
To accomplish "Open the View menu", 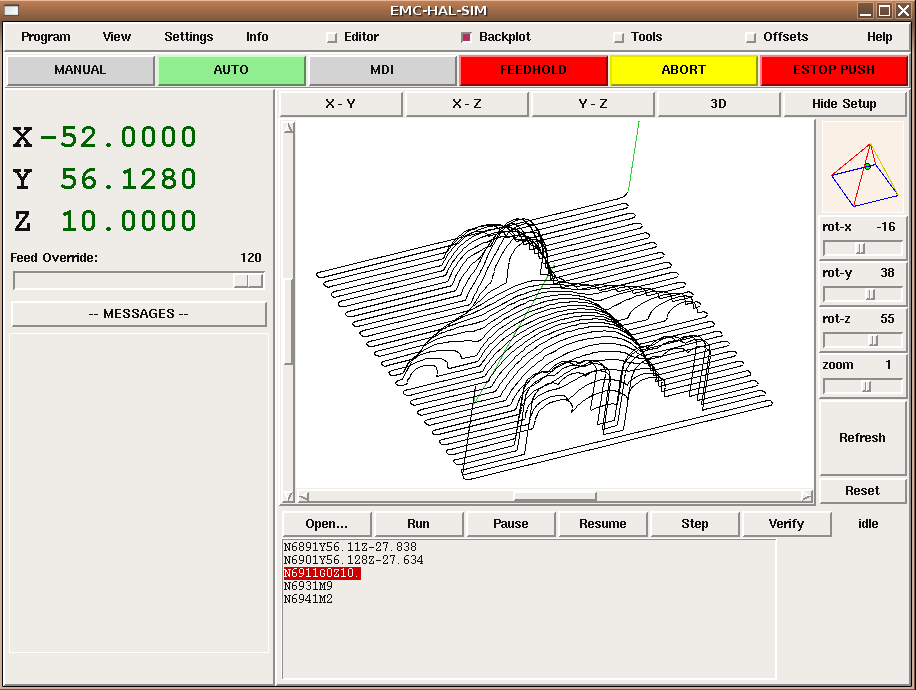I will pyautogui.click(x=117, y=37).
